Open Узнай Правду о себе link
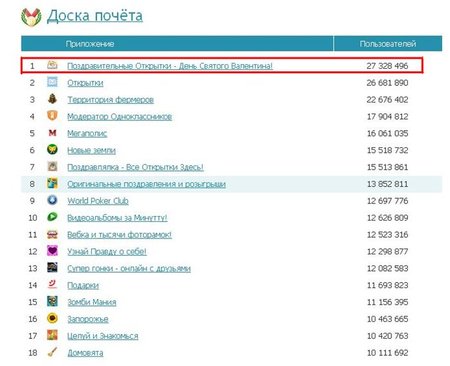Image resolution: width=450 pixels, height=366 pixels. coord(107,251)
